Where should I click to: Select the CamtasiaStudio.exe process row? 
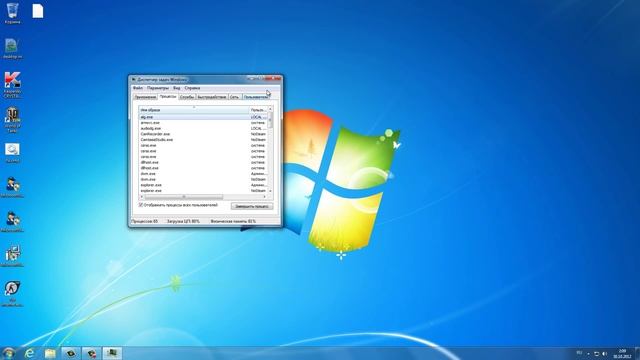[x=203, y=140]
